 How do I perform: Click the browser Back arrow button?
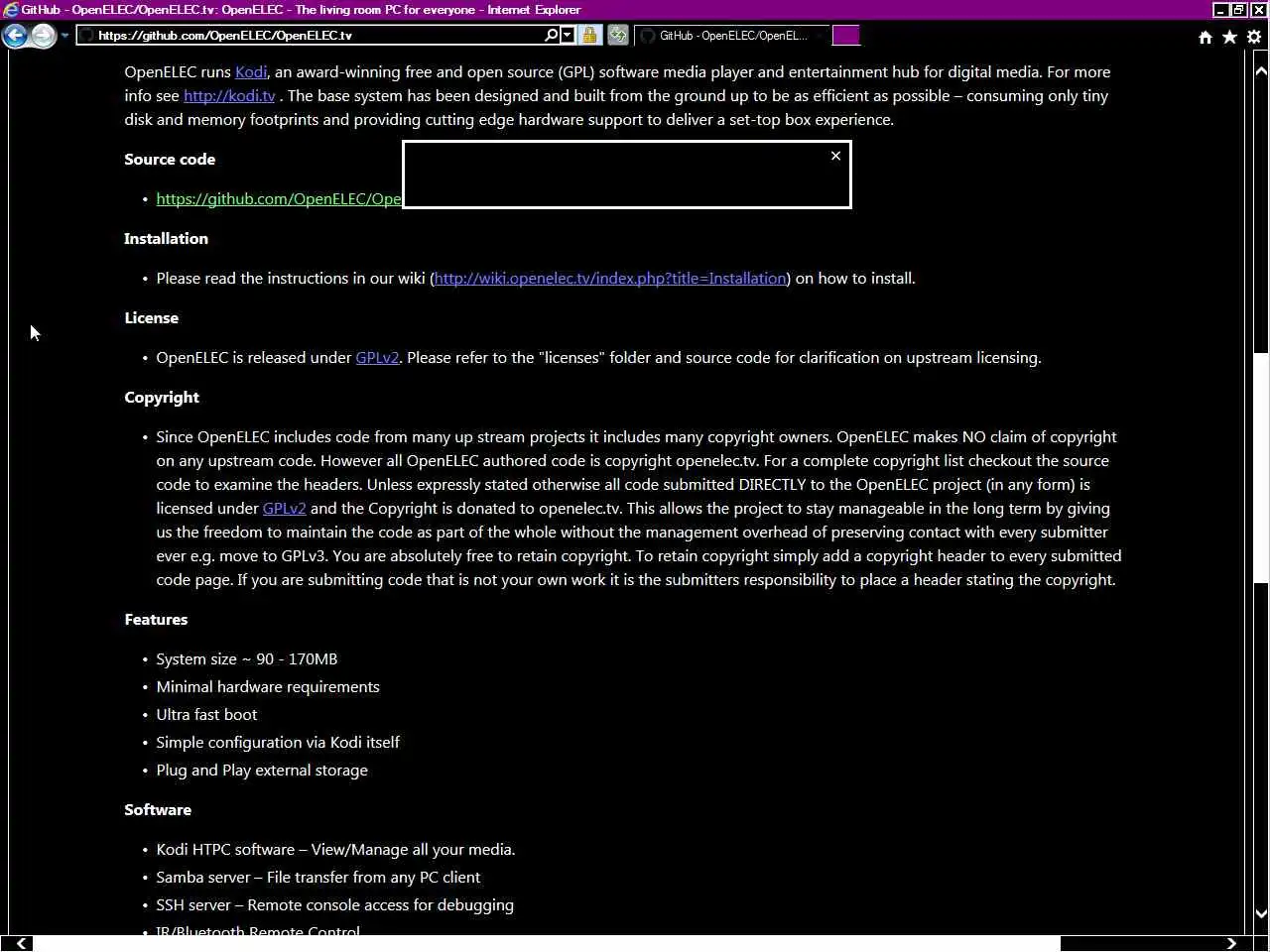pyautogui.click(x=15, y=36)
